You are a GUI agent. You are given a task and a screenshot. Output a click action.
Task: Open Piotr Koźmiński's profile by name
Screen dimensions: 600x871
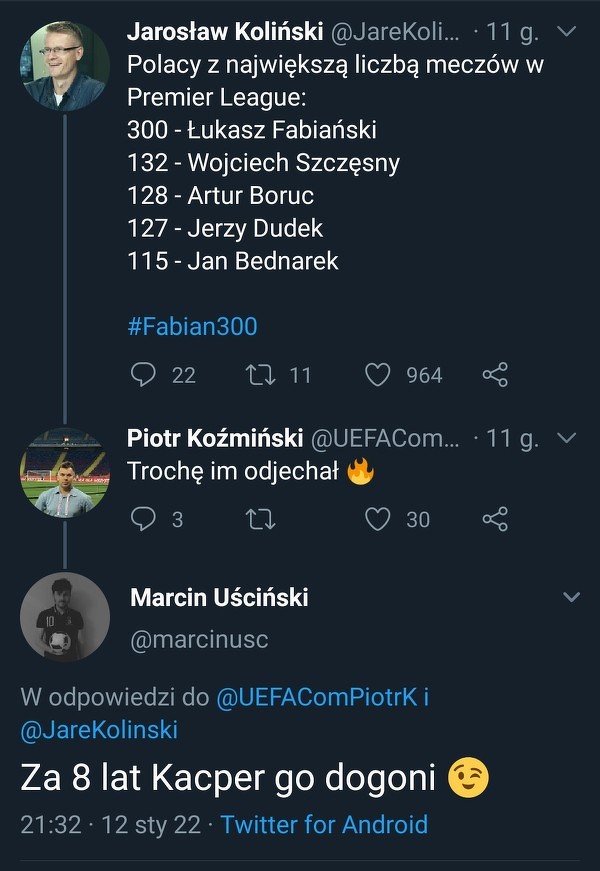[x=215, y=438]
